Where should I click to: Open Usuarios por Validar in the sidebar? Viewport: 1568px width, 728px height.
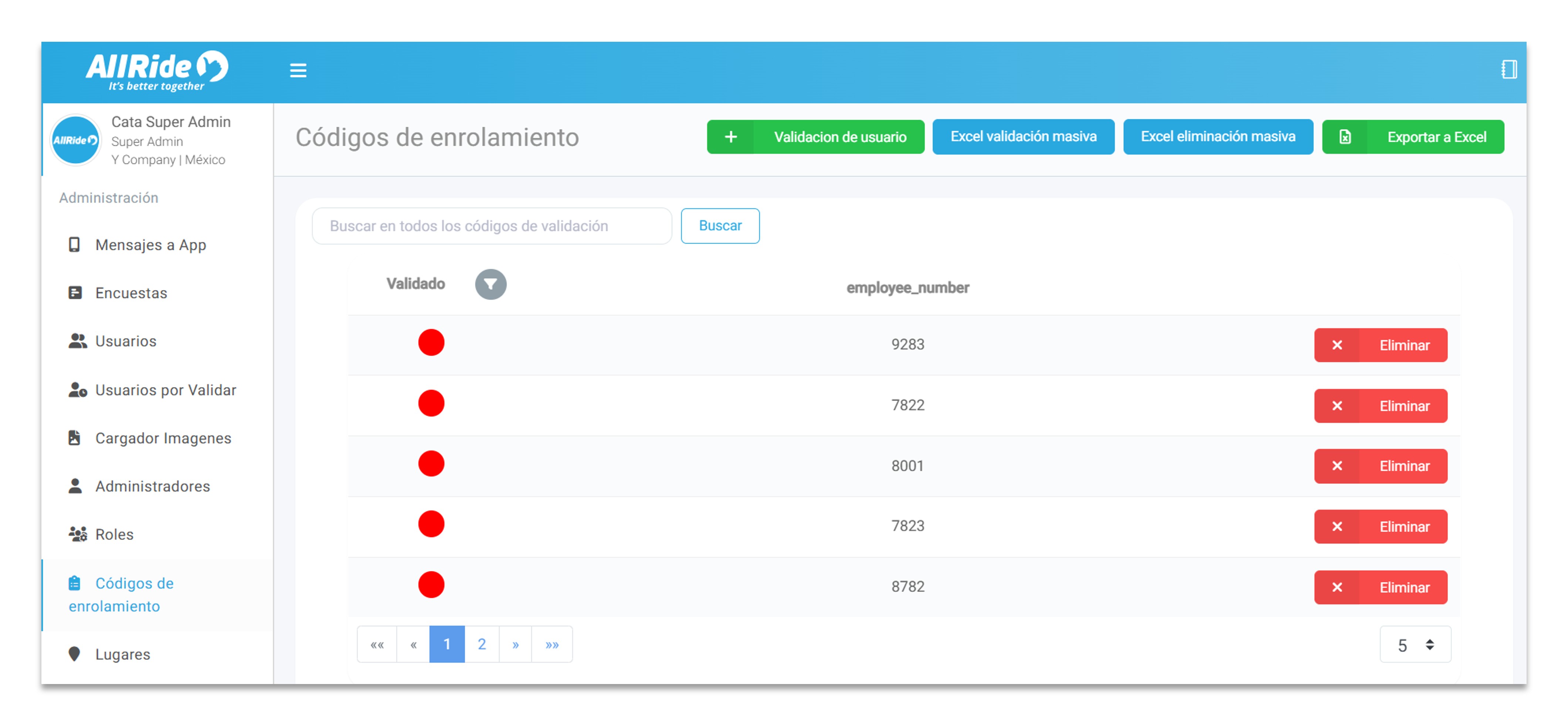click(x=165, y=390)
